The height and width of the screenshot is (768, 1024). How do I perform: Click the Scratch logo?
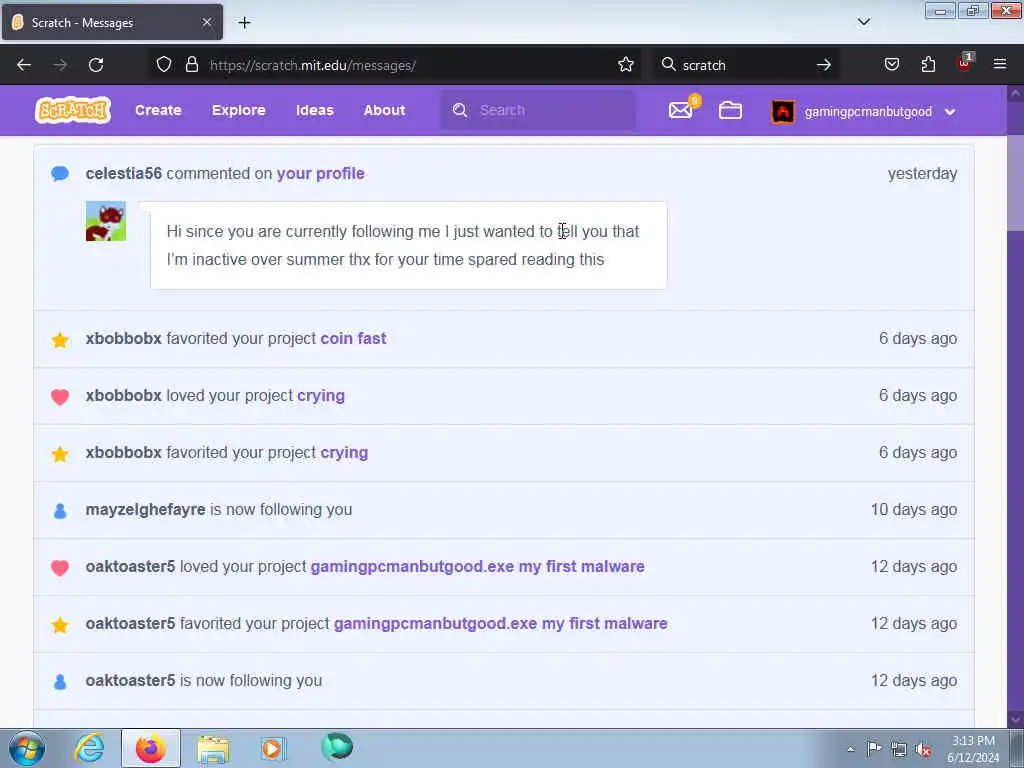pos(73,110)
